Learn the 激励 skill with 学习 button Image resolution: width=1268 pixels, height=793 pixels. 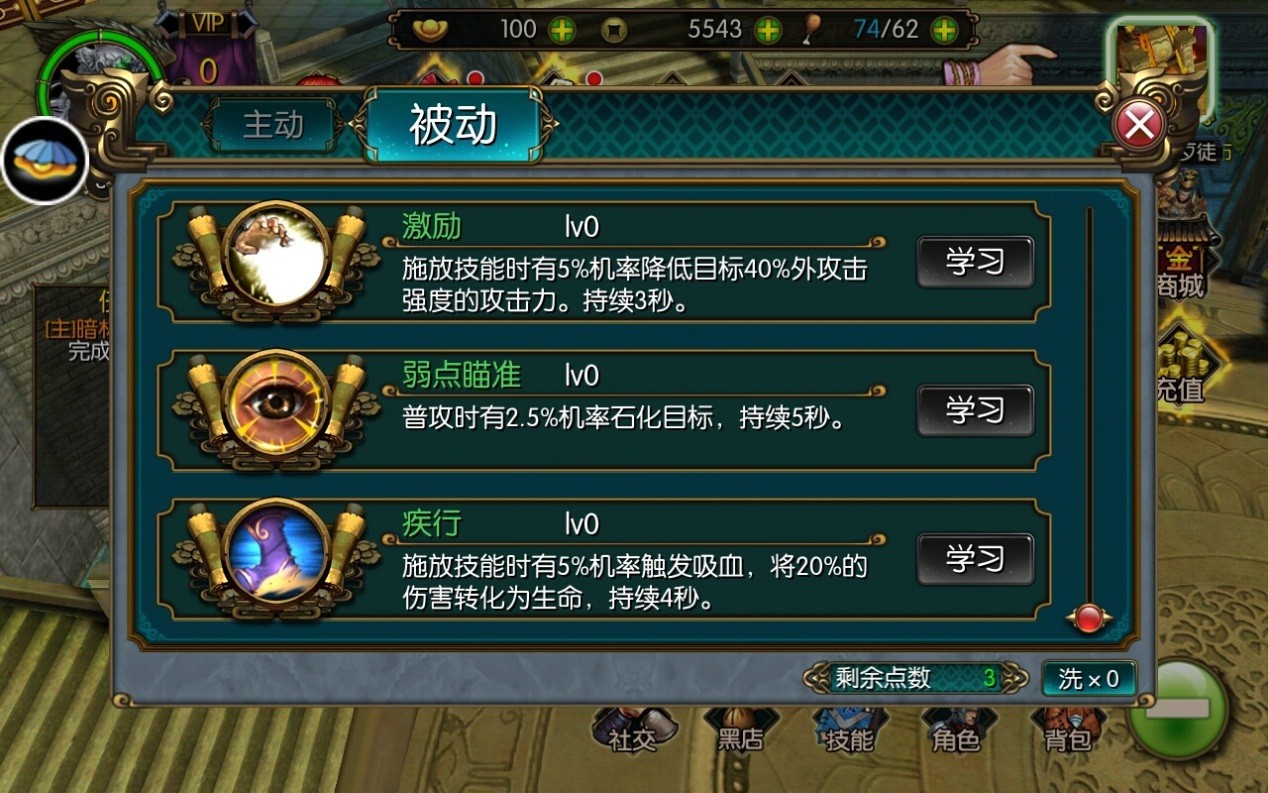pos(975,262)
